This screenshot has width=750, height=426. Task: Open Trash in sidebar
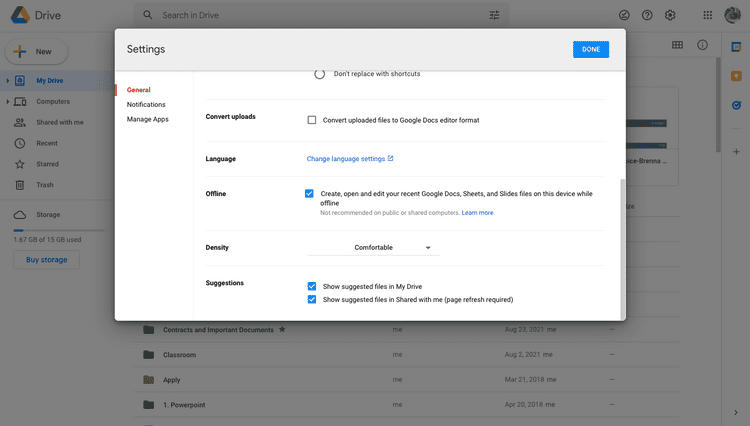45,185
